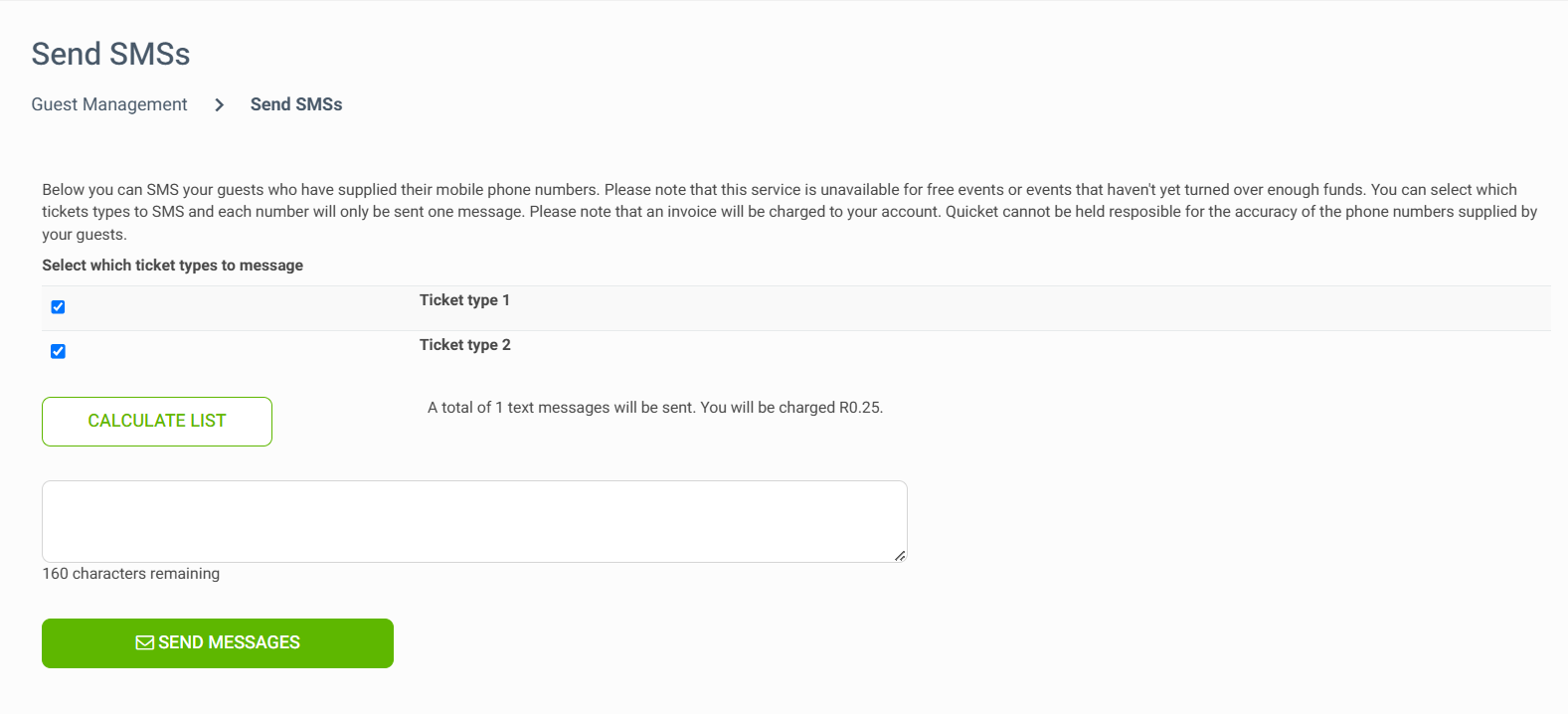The height and width of the screenshot is (714, 1568).
Task: Click the R0.25 charge amount text
Action: pos(860,408)
